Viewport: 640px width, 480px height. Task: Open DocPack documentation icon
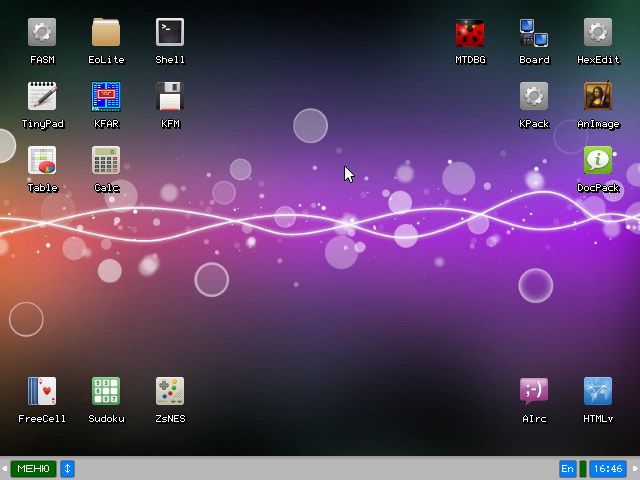(x=598, y=161)
